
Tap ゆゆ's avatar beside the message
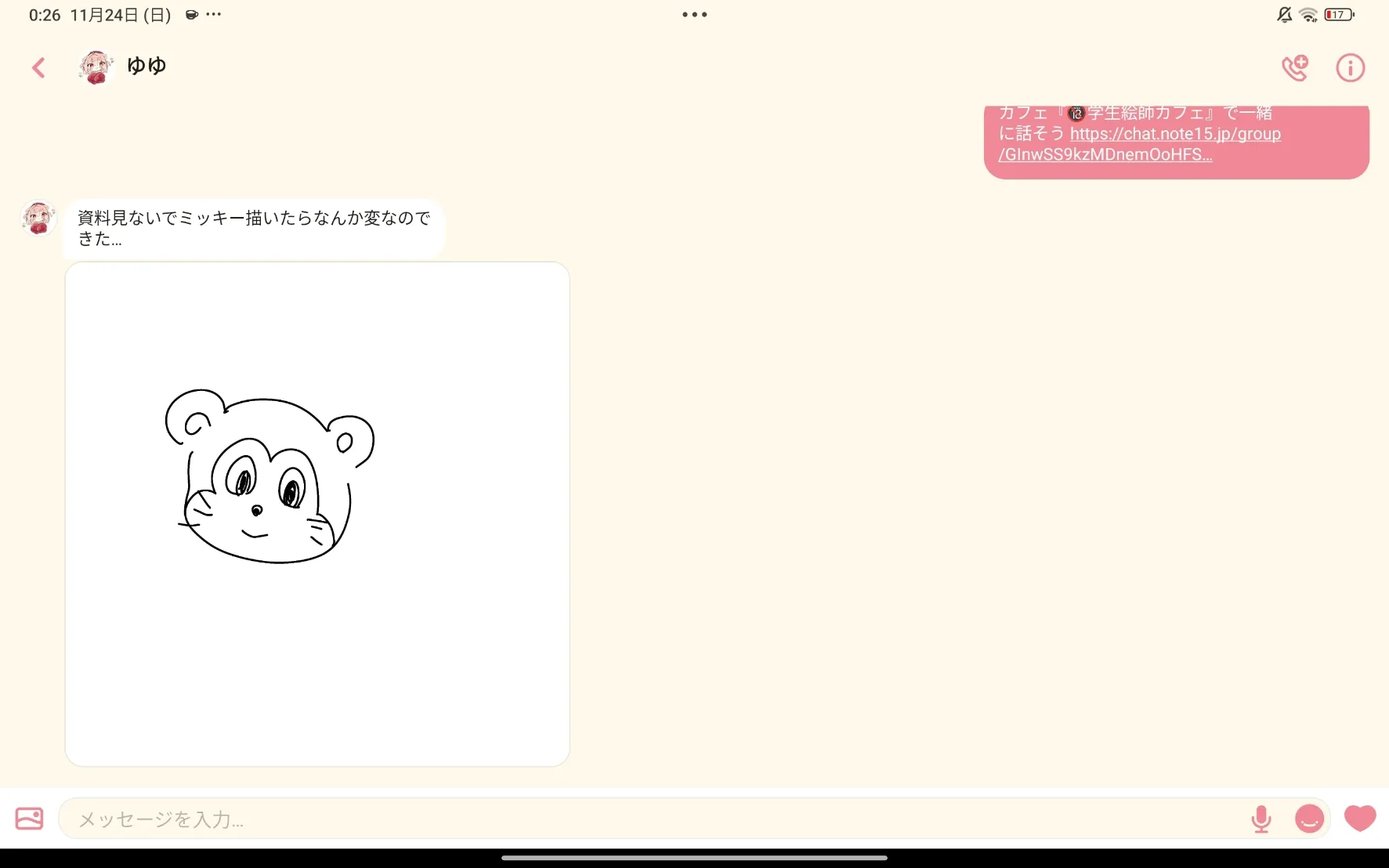pos(38,218)
